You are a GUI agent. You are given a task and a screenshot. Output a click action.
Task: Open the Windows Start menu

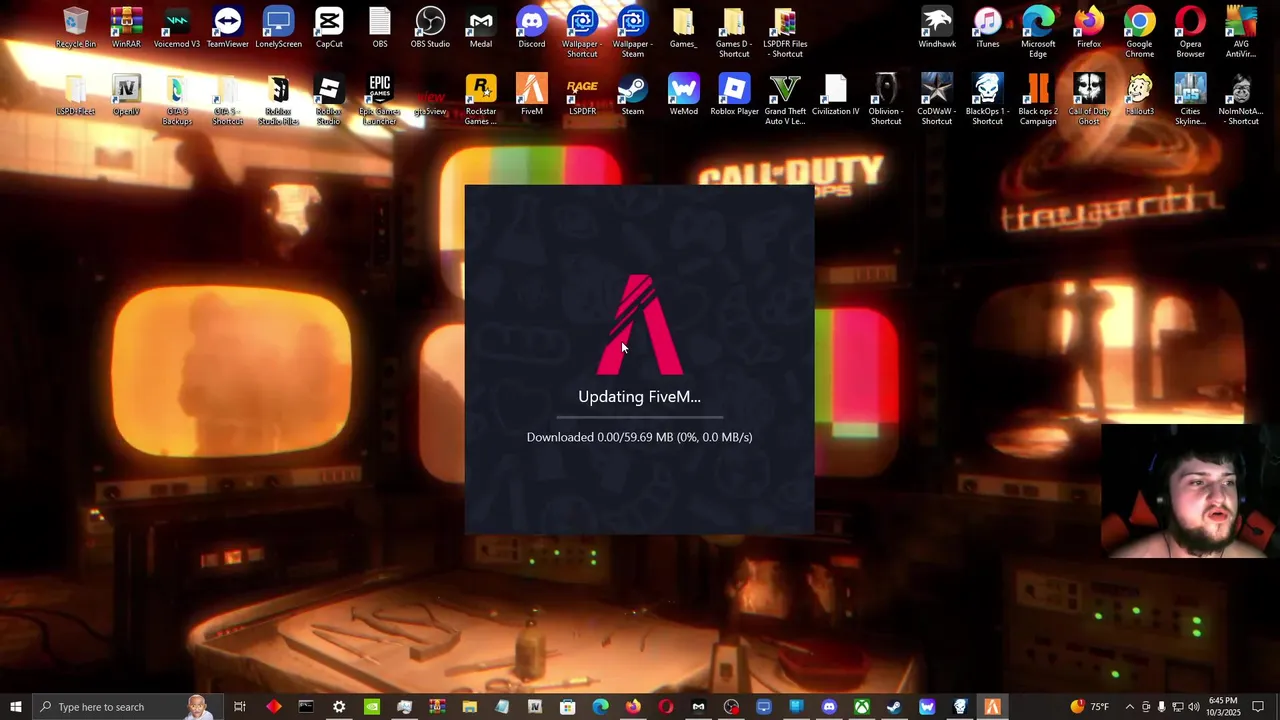pos(16,707)
